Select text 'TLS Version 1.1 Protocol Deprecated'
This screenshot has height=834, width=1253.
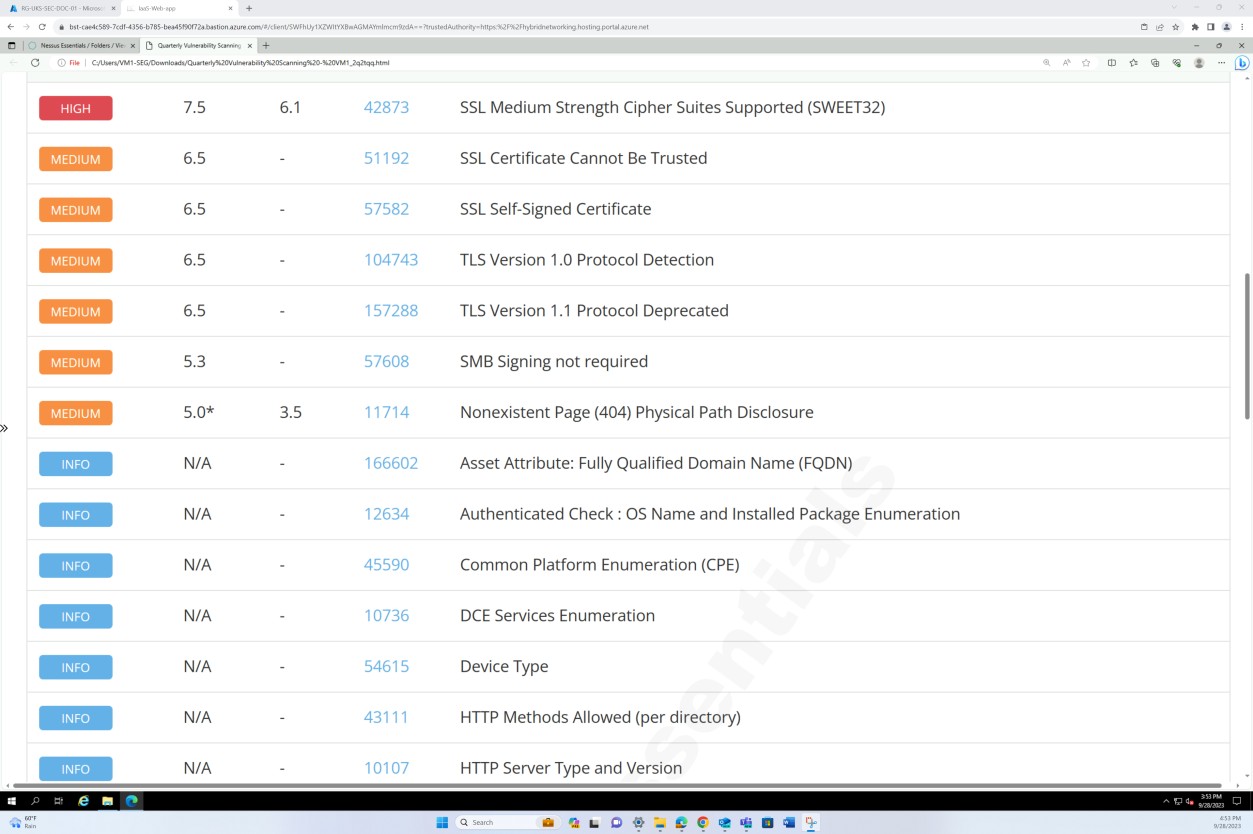pos(594,311)
